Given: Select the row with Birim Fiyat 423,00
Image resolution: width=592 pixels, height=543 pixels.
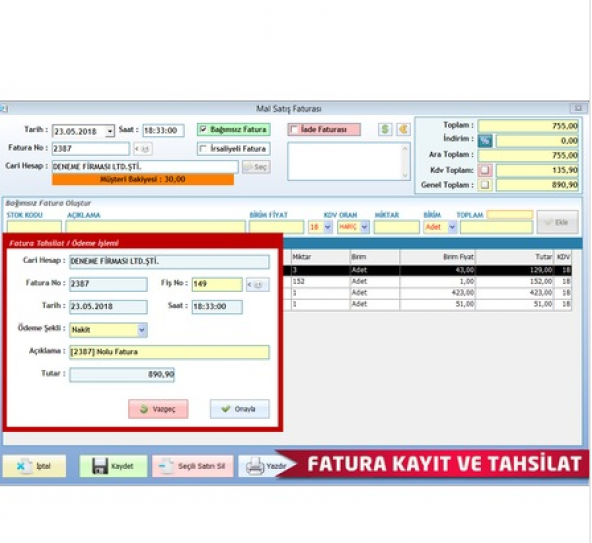Looking at the screenshot, I should [427, 293].
